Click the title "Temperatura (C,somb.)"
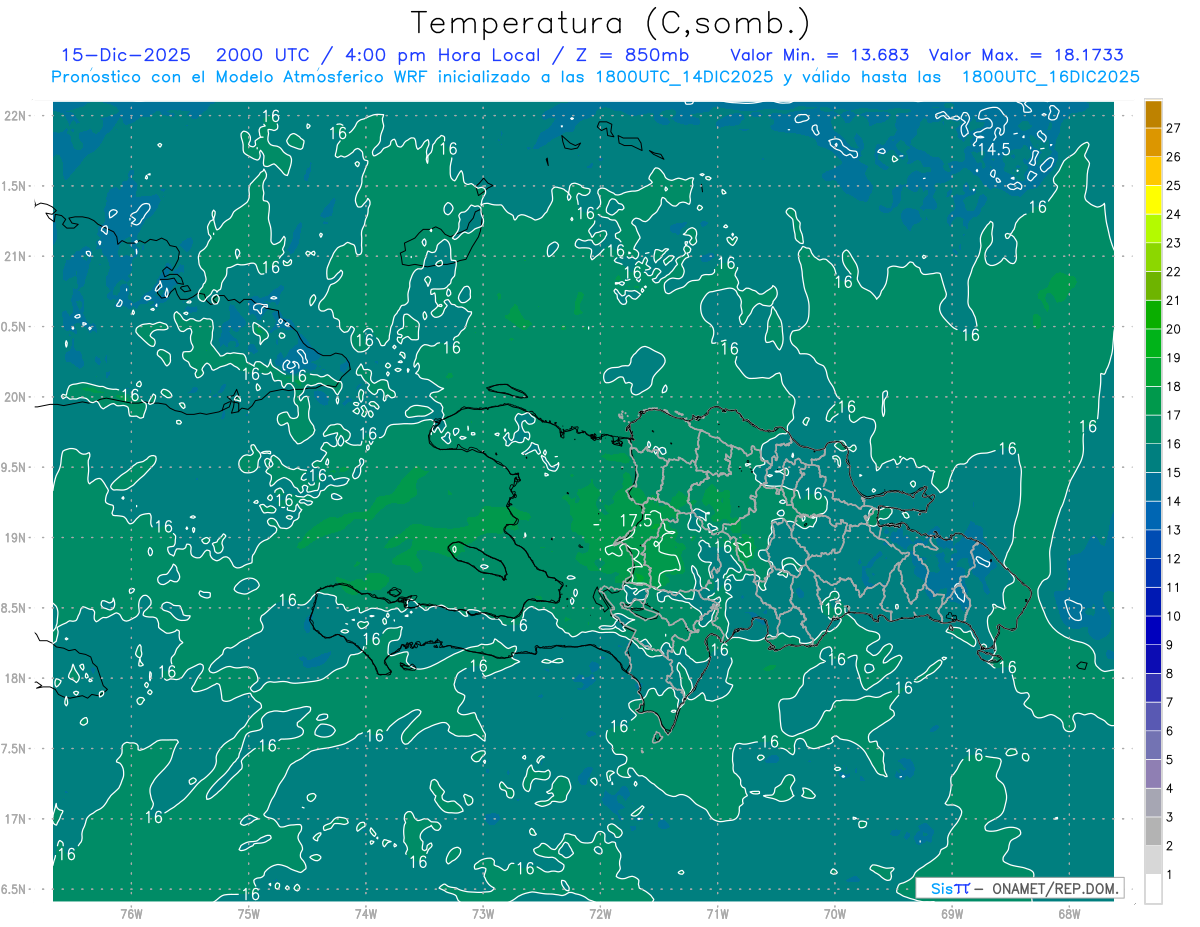 611,24
